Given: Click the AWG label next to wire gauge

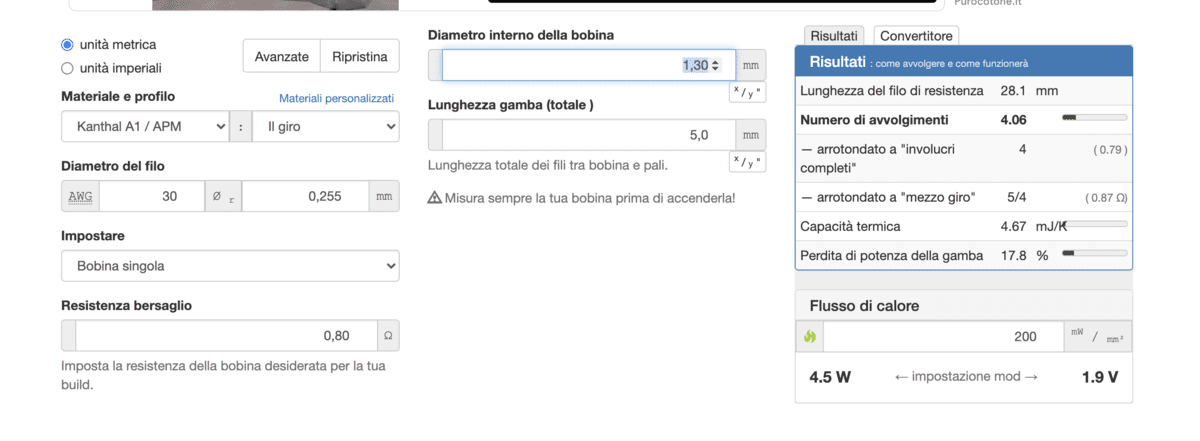Looking at the screenshot, I should coord(81,196).
